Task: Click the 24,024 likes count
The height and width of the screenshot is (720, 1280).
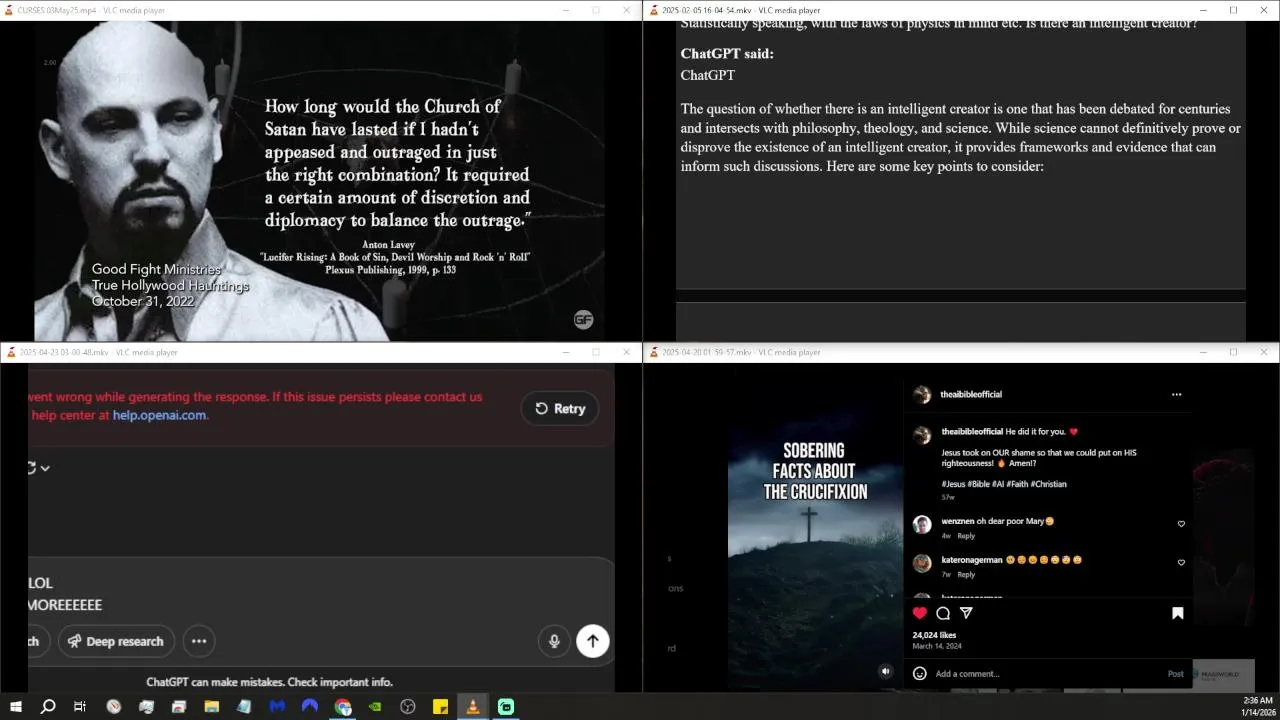Action: [x=934, y=635]
